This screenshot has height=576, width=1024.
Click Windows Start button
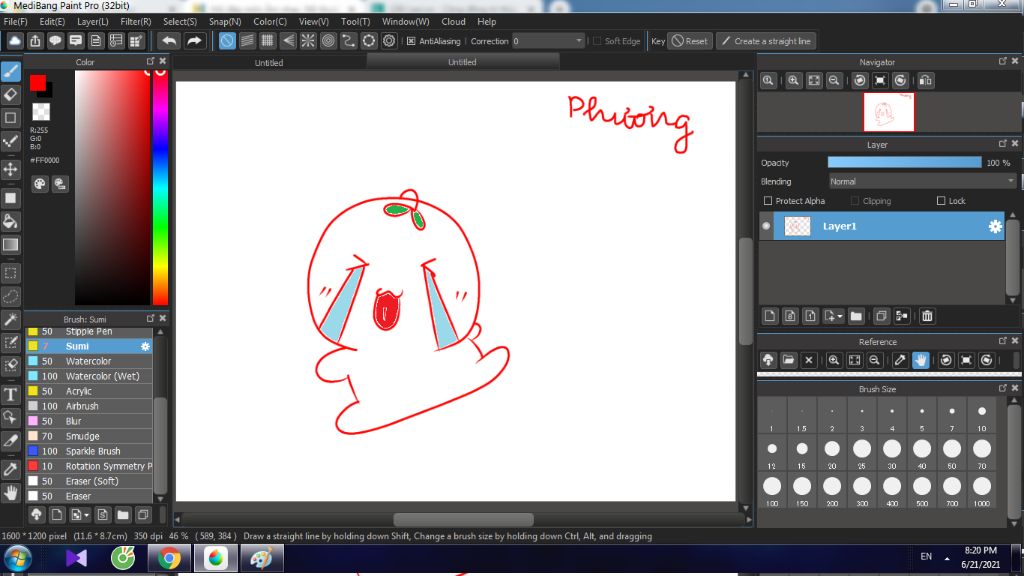coord(17,560)
